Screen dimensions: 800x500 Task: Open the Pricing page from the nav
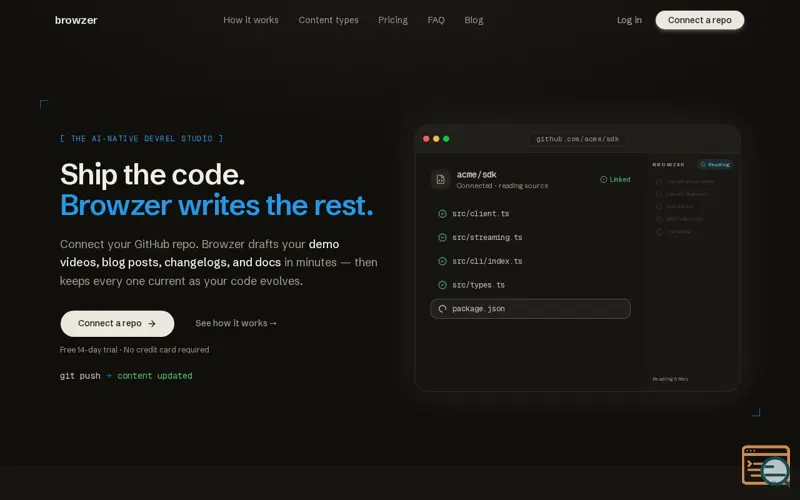392,20
